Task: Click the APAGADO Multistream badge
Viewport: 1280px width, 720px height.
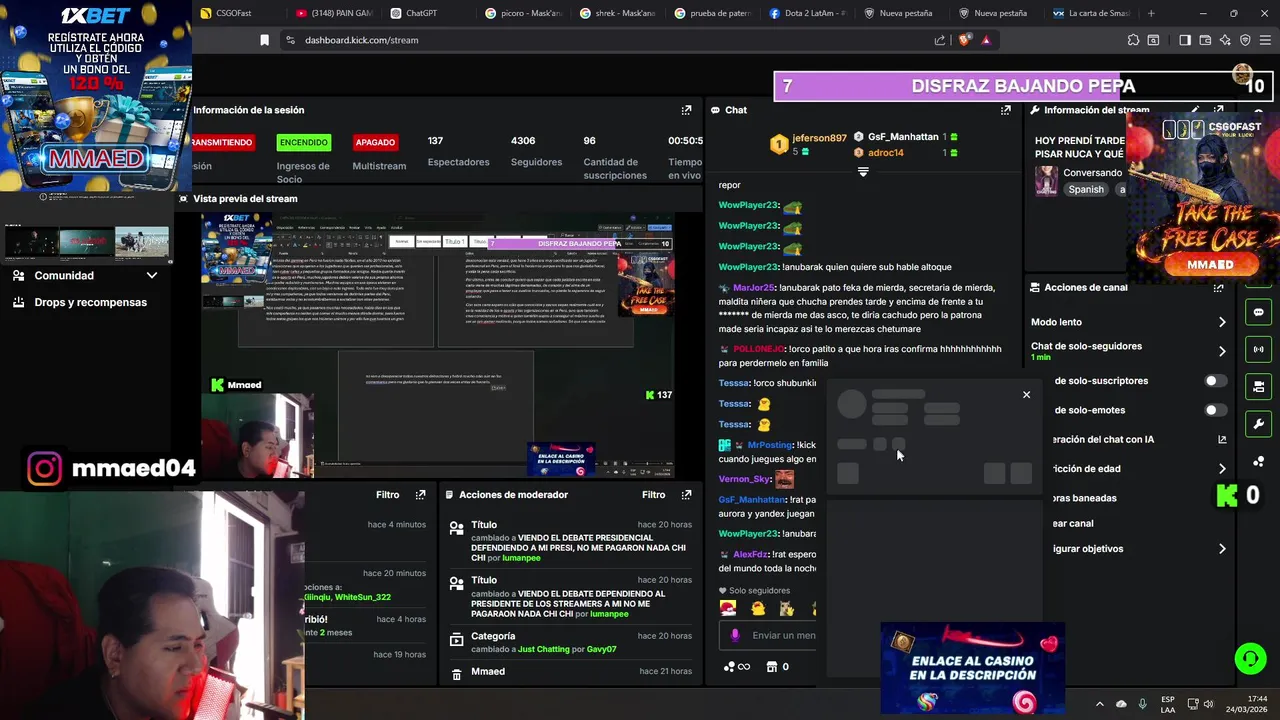Action: [x=375, y=142]
